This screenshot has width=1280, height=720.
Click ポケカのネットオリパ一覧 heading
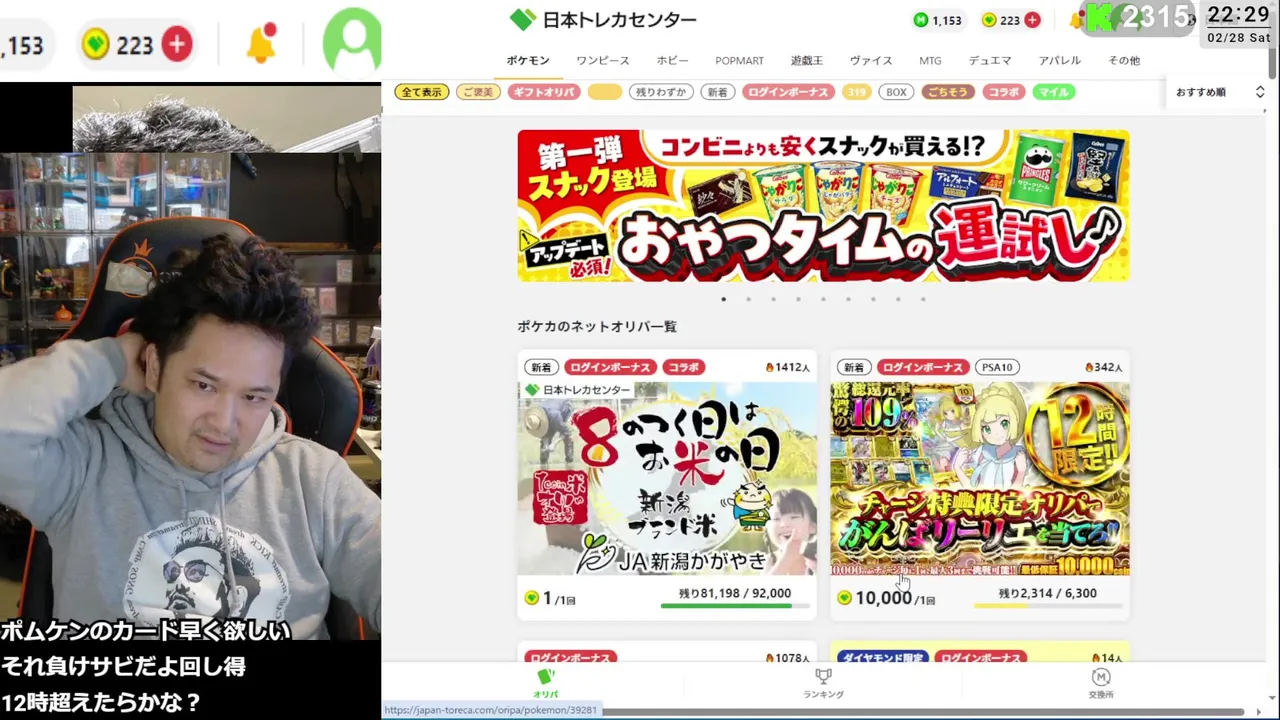coord(597,327)
